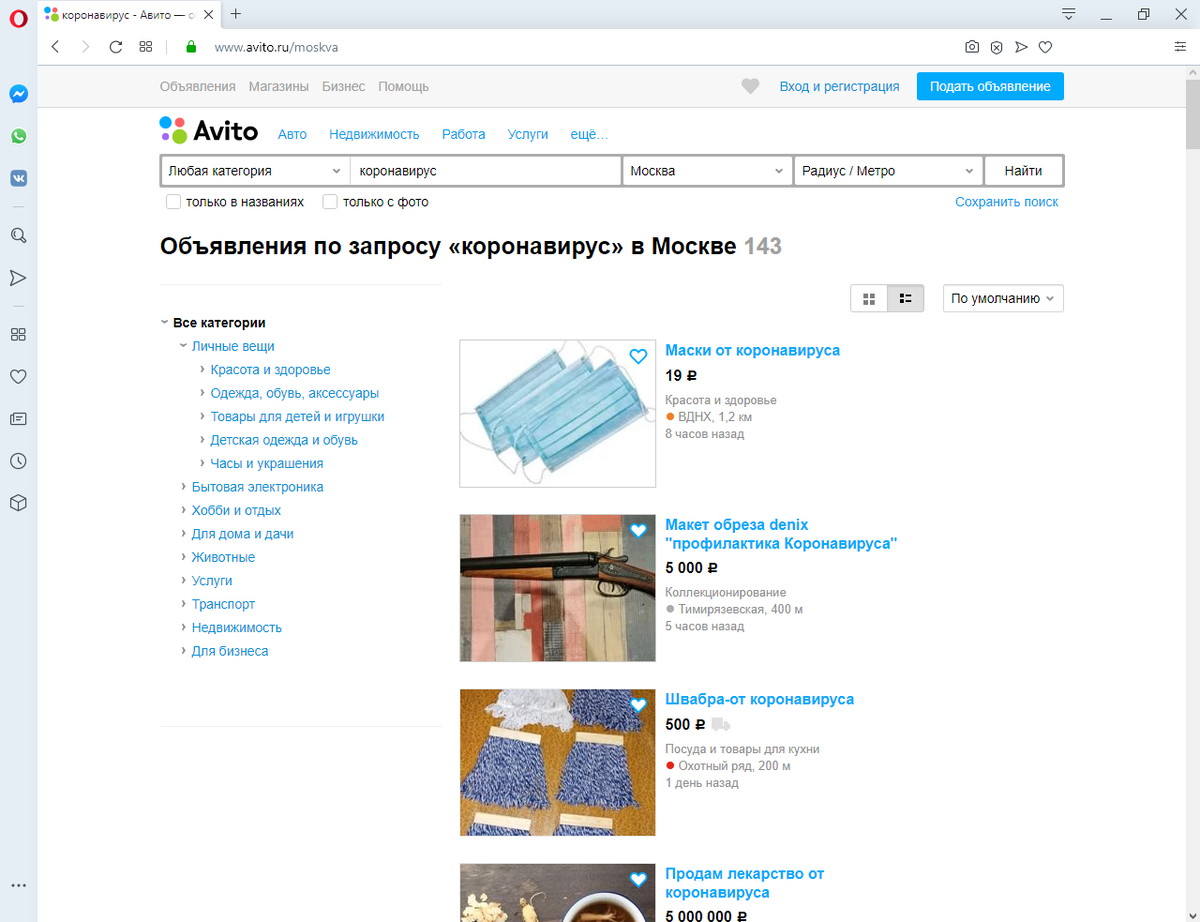This screenshot has height=922, width=1200.
Task: Switch listings to grid view
Action: [868, 297]
